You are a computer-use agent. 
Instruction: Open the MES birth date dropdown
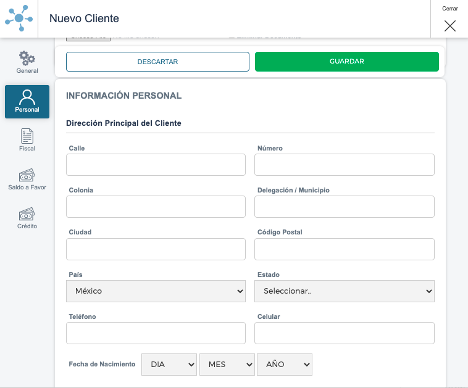[227, 364]
